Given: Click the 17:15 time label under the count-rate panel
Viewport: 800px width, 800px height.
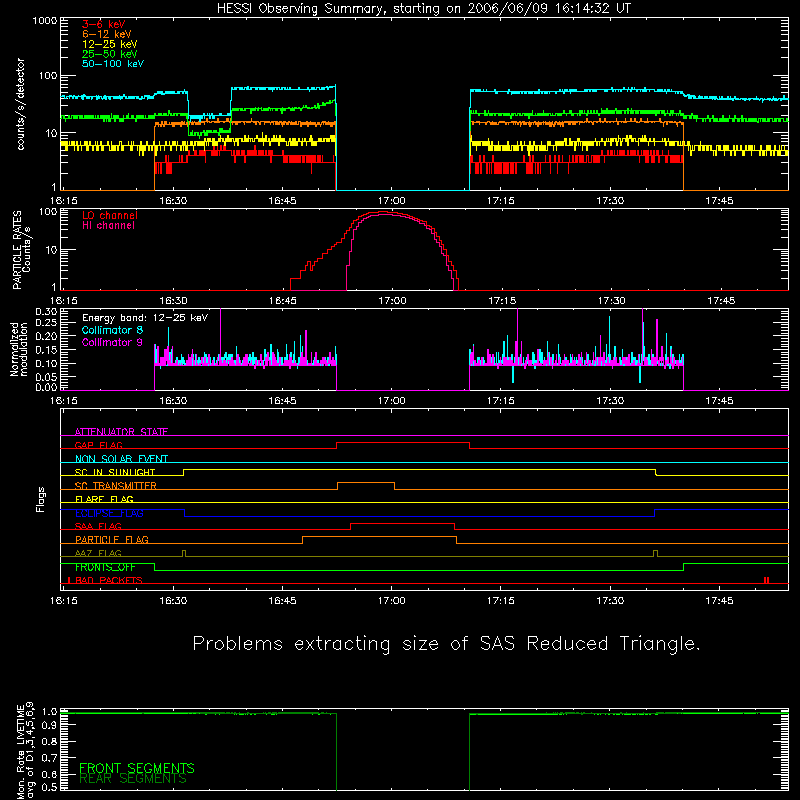Looking at the screenshot, I should pos(501,201).
